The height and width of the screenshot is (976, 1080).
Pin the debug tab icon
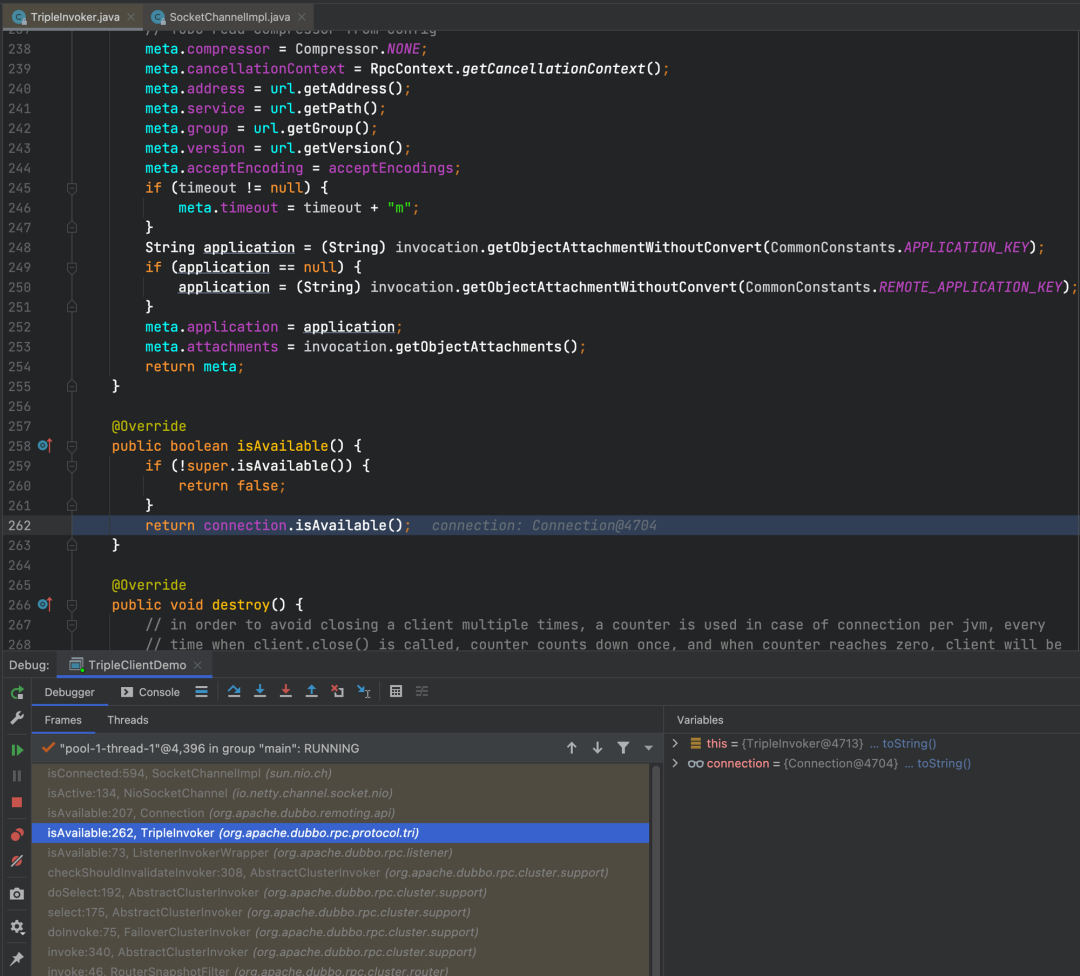coord(17,958)
